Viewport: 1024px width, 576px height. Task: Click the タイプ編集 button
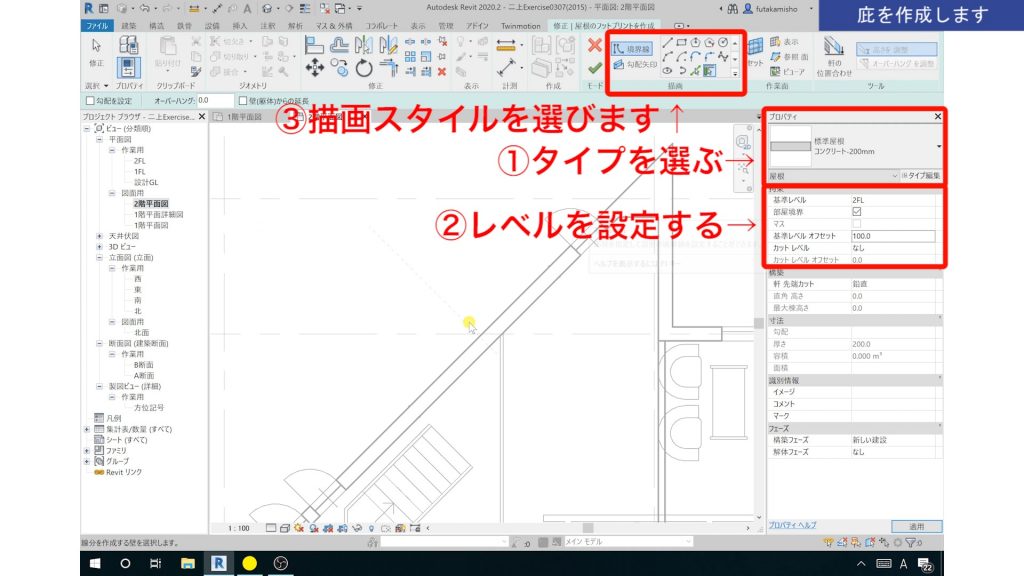pyautogui.click(x=923, y=175)
